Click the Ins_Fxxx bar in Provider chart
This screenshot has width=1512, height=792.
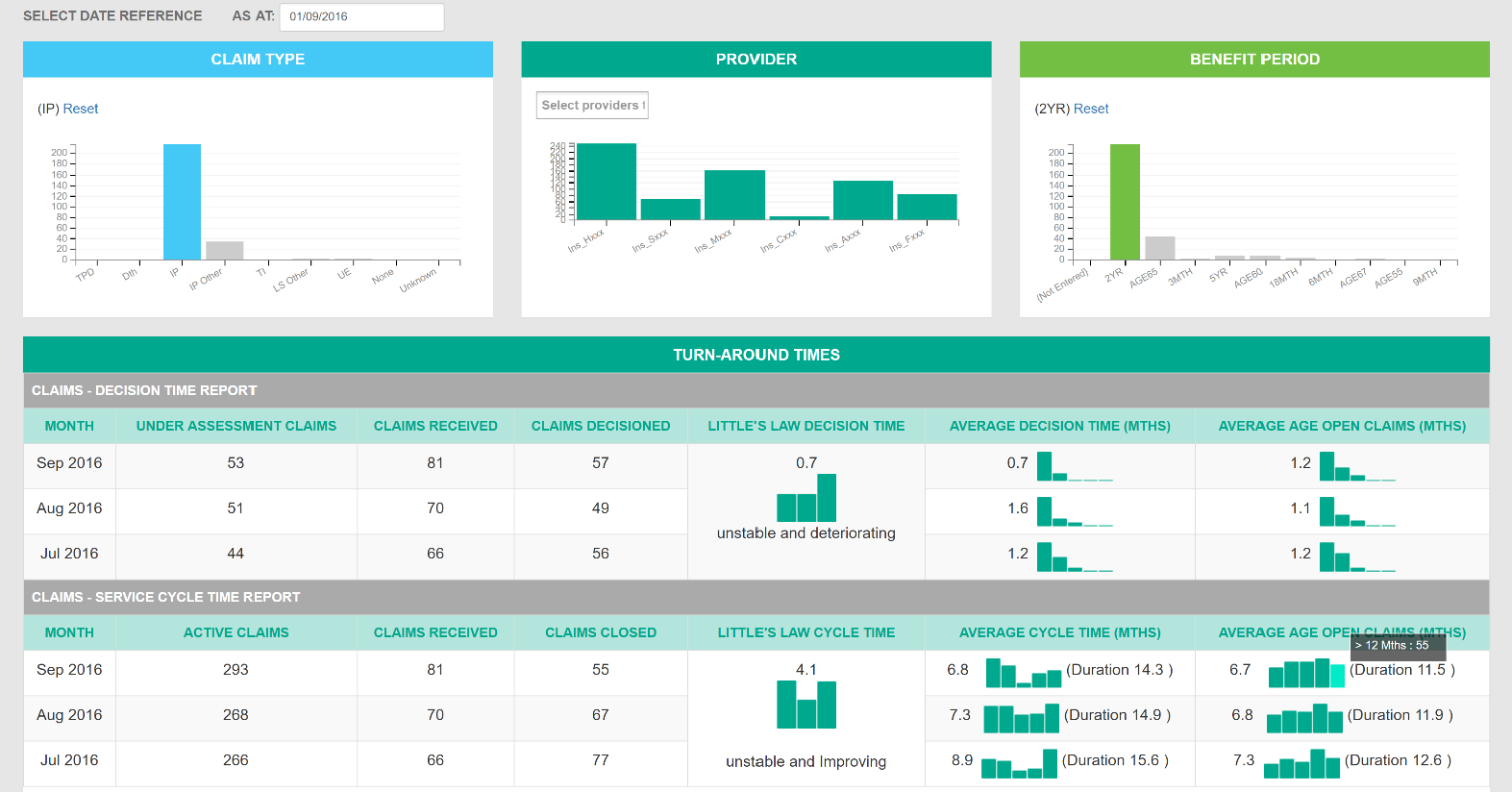tap(927, 207)
